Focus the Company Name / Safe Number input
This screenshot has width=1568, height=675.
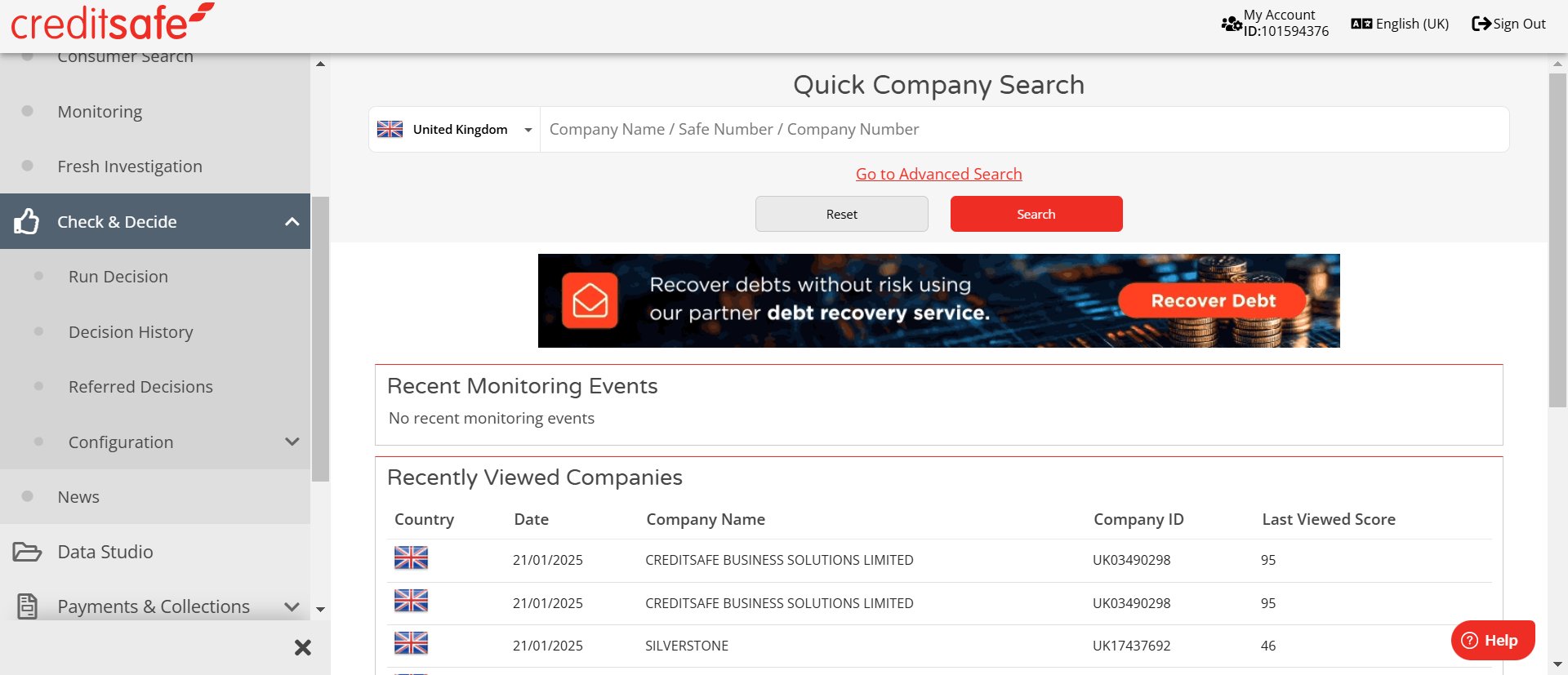point(1024,129)
